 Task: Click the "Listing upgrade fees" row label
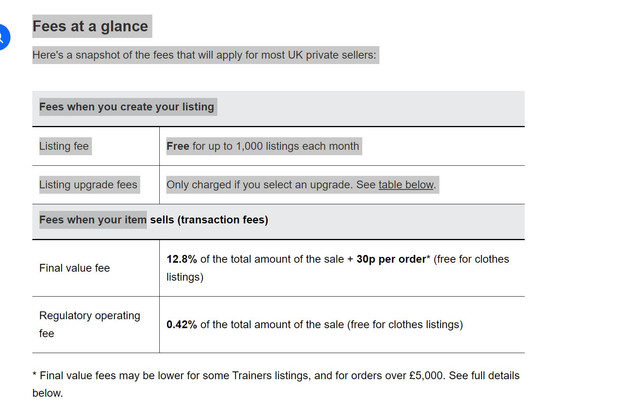pyautogui.click(x=88, y=185)
